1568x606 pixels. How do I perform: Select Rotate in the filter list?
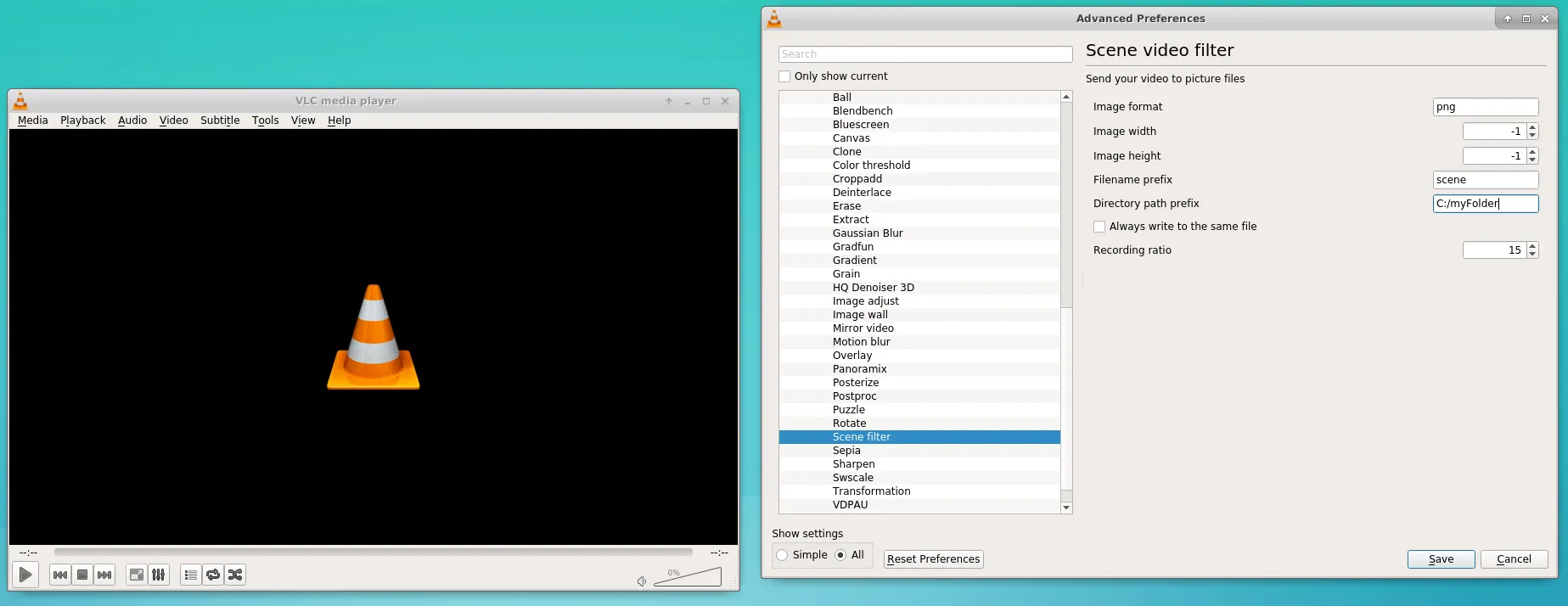[x=919, y=424]
